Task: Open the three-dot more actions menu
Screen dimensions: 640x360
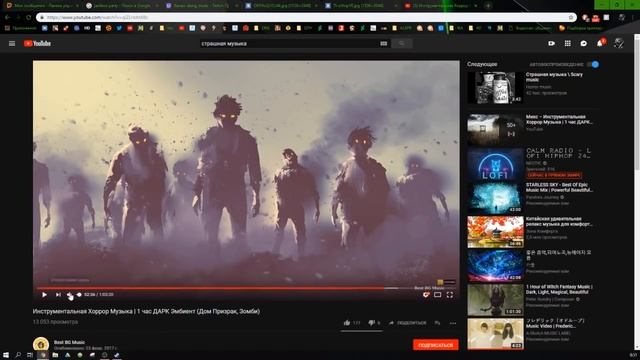Action: click(x=453, y=323)
